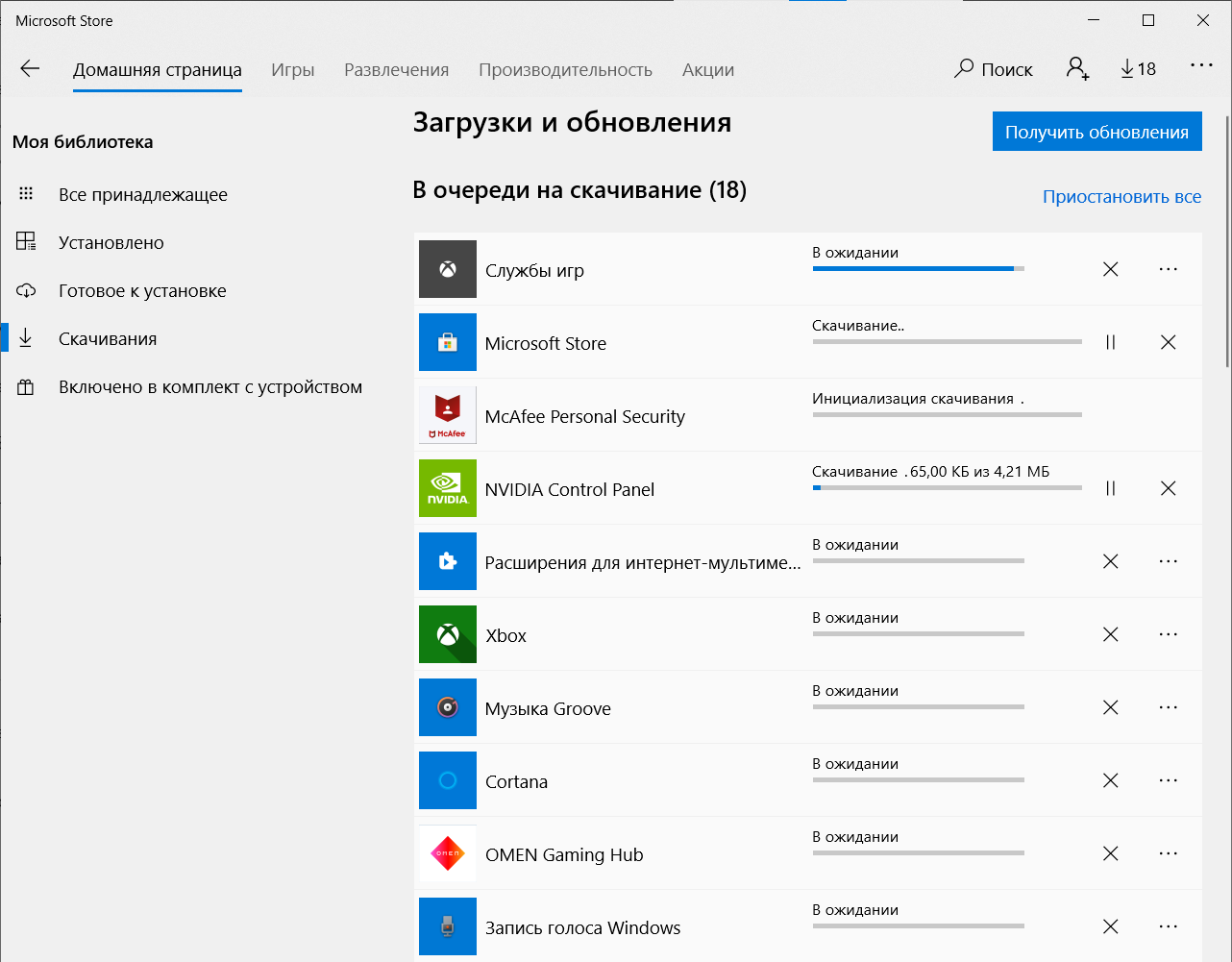Open more options for Музыка Groove
This screenshot has height=962, width=1232.
(1169, 707)
